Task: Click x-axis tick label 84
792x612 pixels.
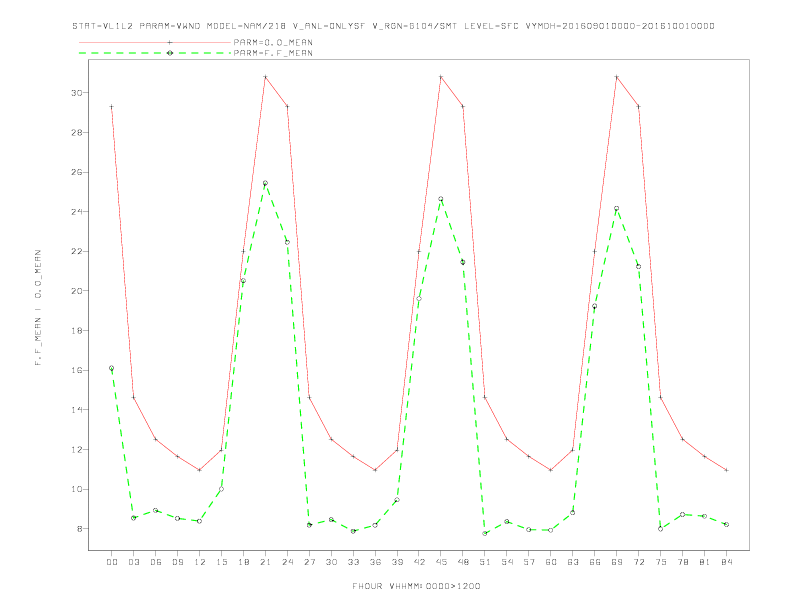Action: (x=727, y=562)
